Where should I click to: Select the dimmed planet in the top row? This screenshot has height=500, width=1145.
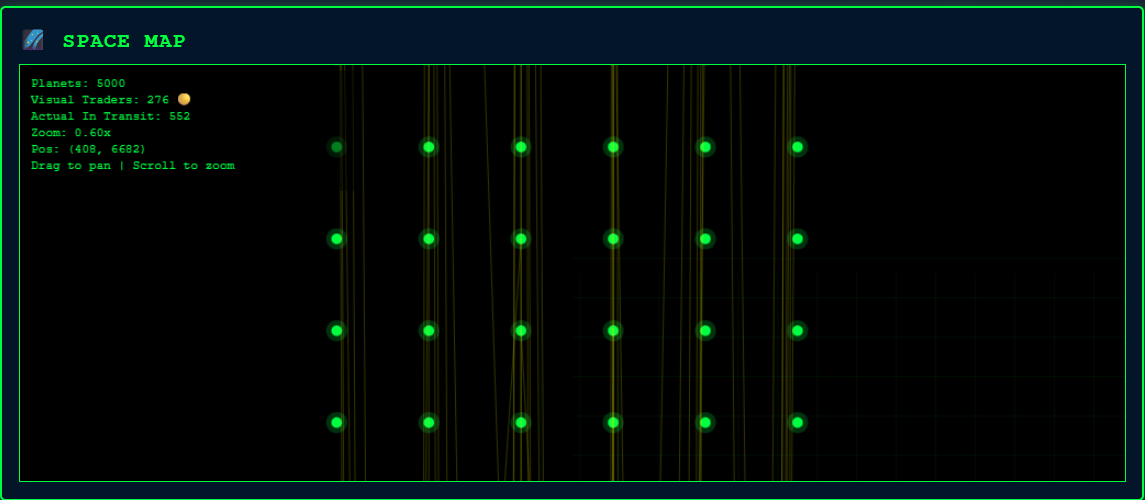point(337,147)
